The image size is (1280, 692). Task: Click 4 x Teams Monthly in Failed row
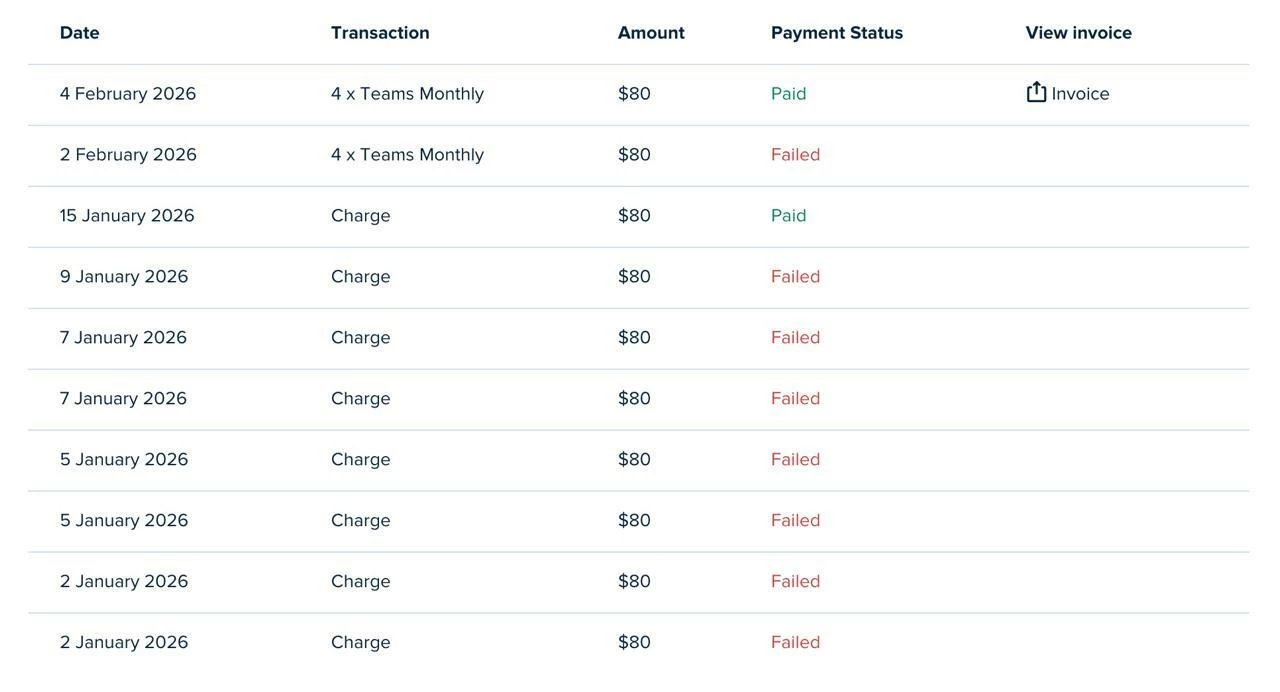[407, 155]
